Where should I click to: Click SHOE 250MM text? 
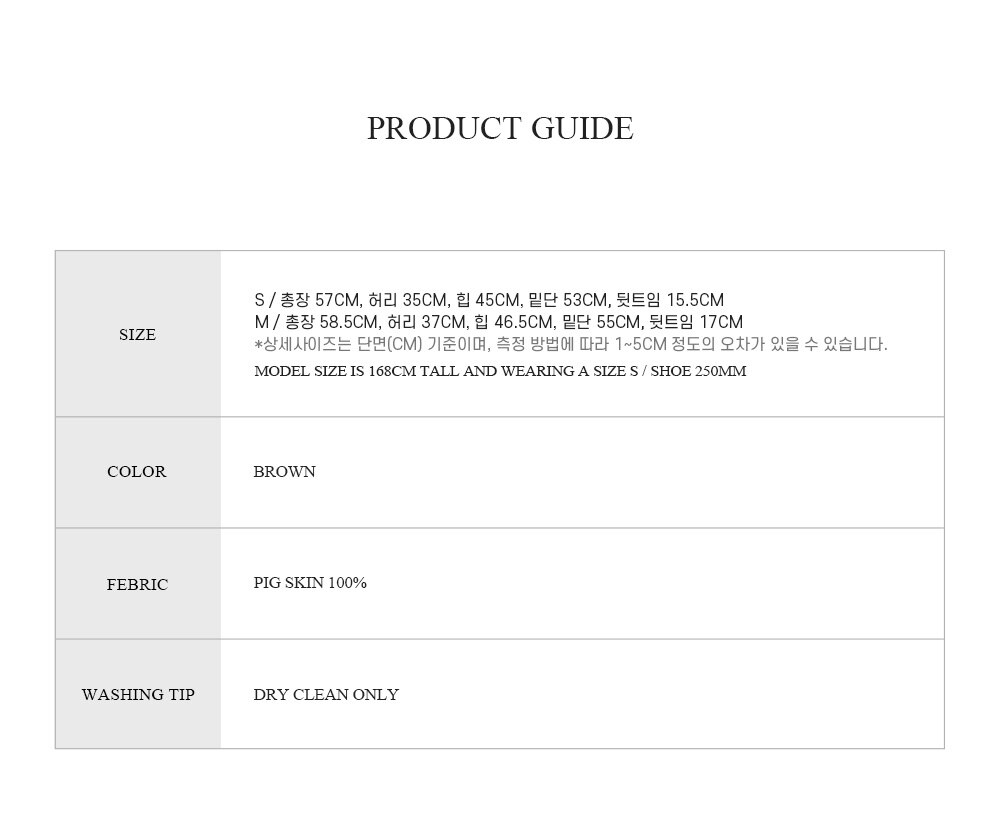pyautogui.click(x=698, y=371)
